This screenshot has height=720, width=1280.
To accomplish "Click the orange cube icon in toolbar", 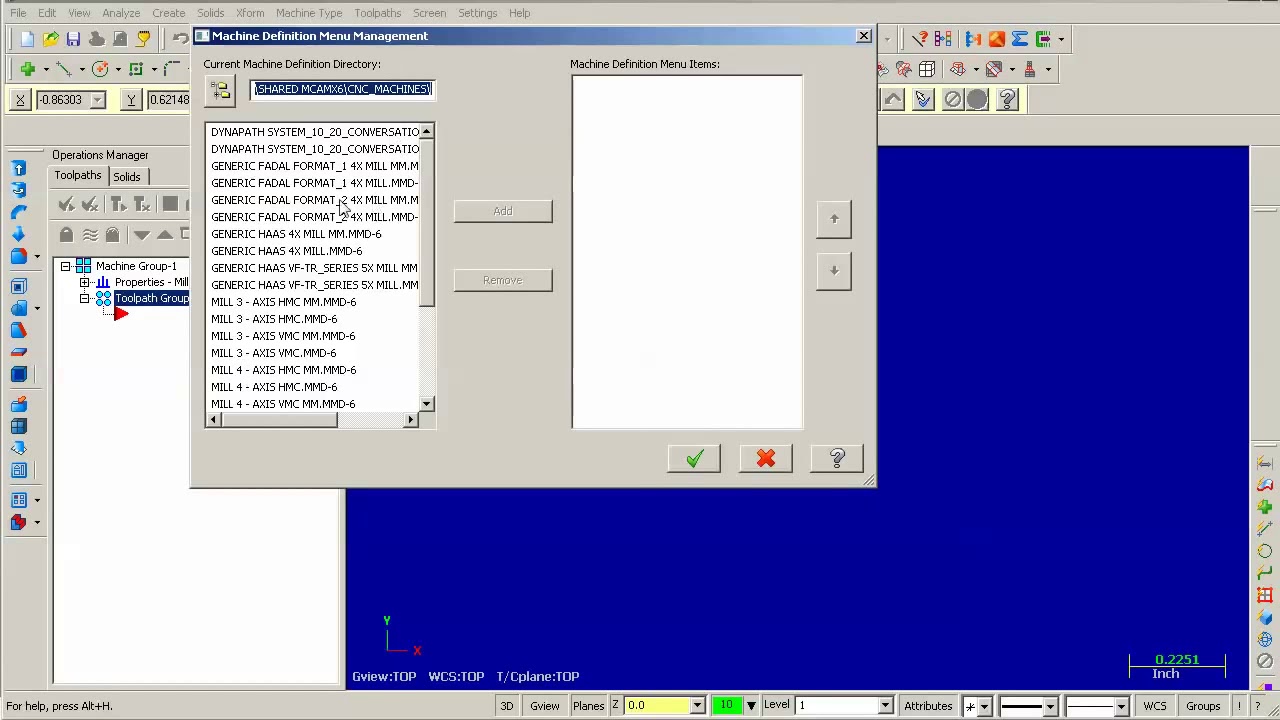I will 996,39.
